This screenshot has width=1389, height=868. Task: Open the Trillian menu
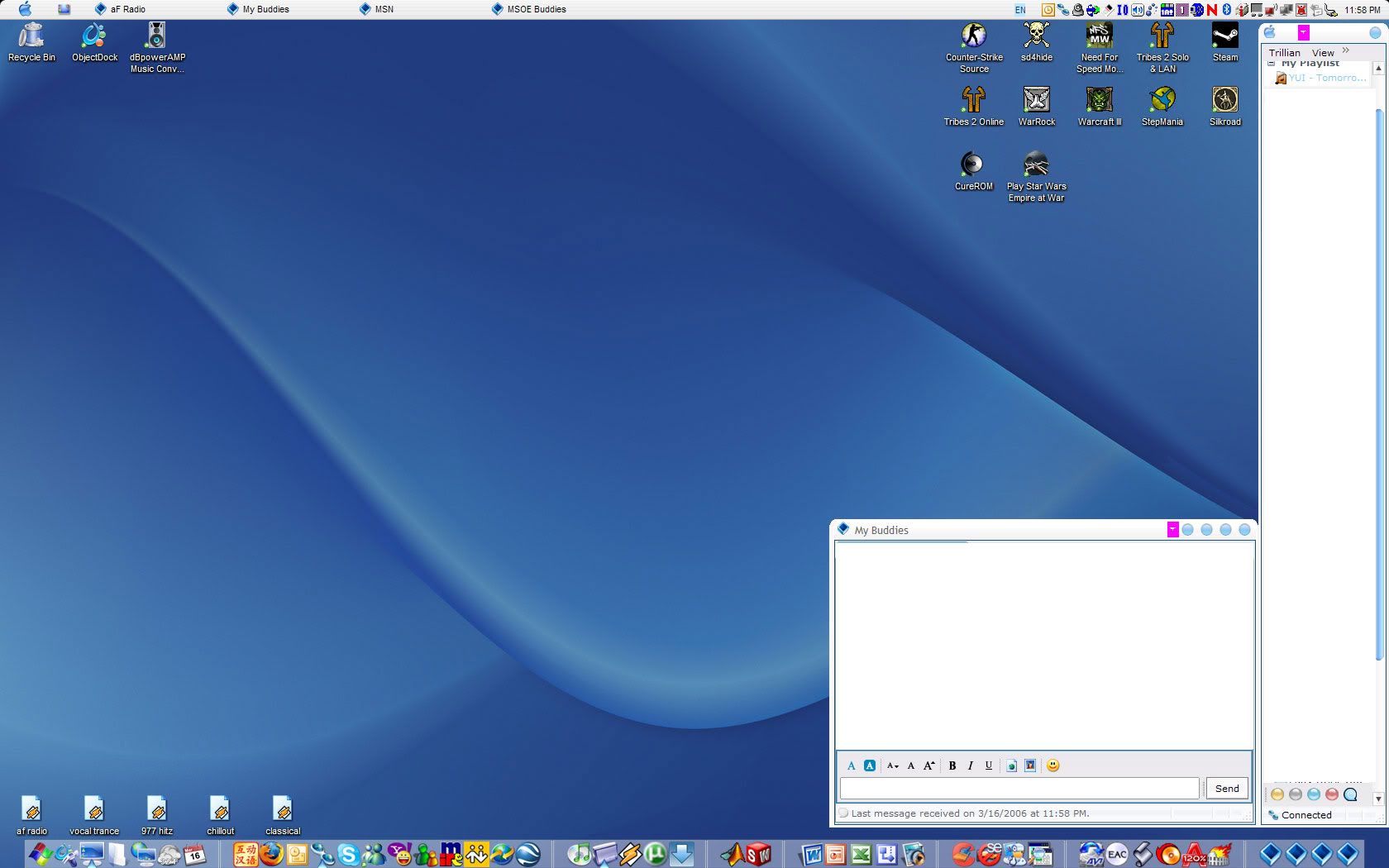pos(1284,52)
